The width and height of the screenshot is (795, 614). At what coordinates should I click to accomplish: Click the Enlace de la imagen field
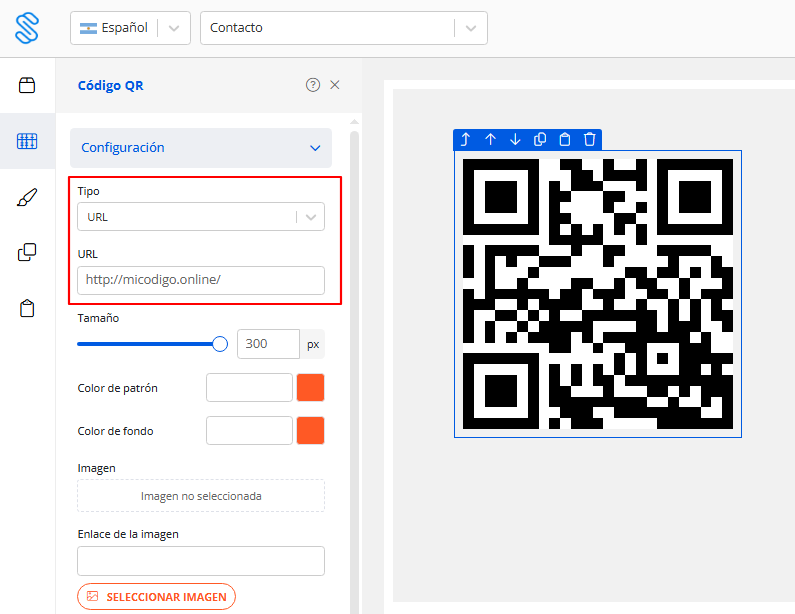201,561
